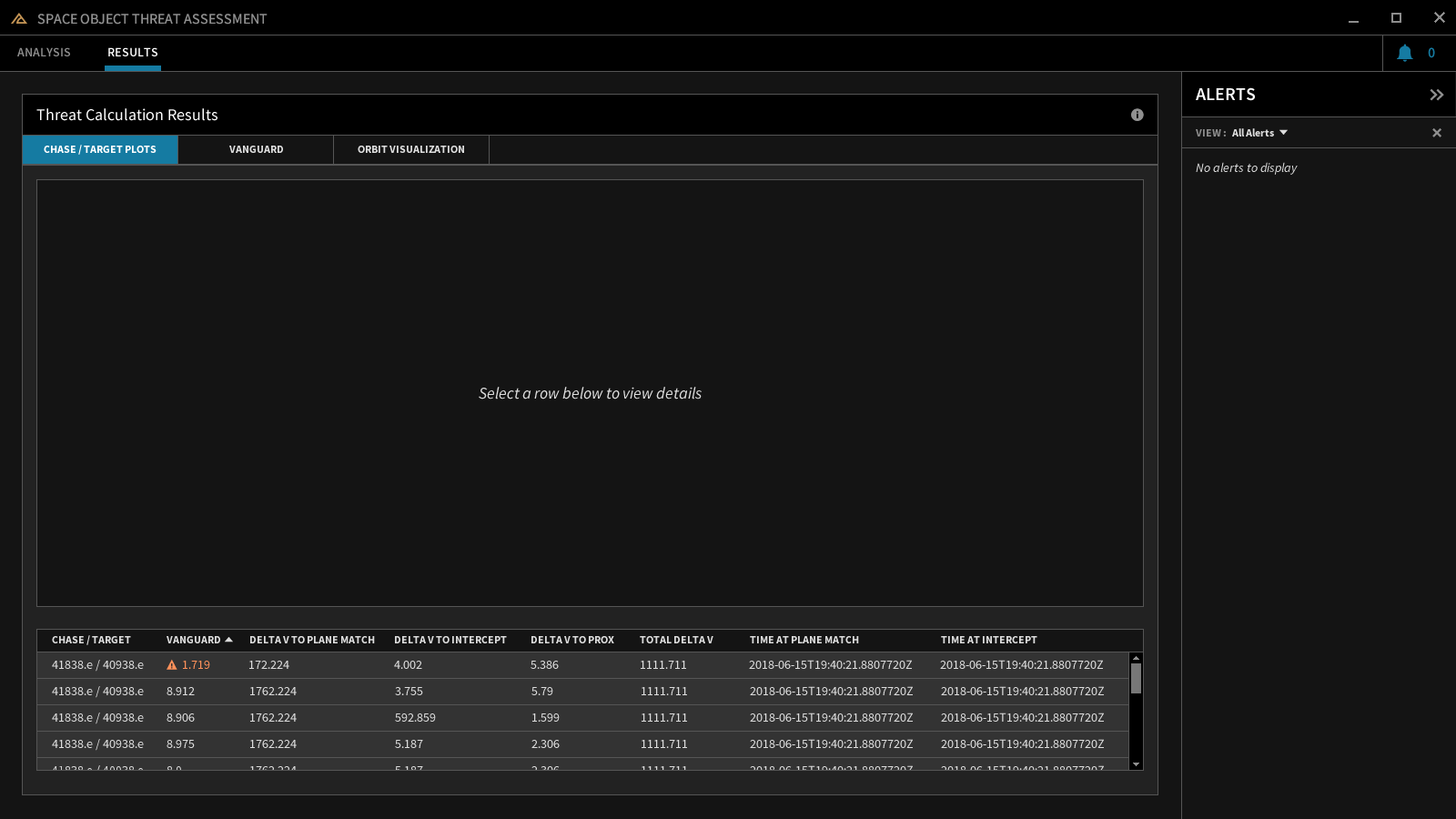Click the table scrollbar up arrow
1456x819 pixels.
click(1136, 658)
